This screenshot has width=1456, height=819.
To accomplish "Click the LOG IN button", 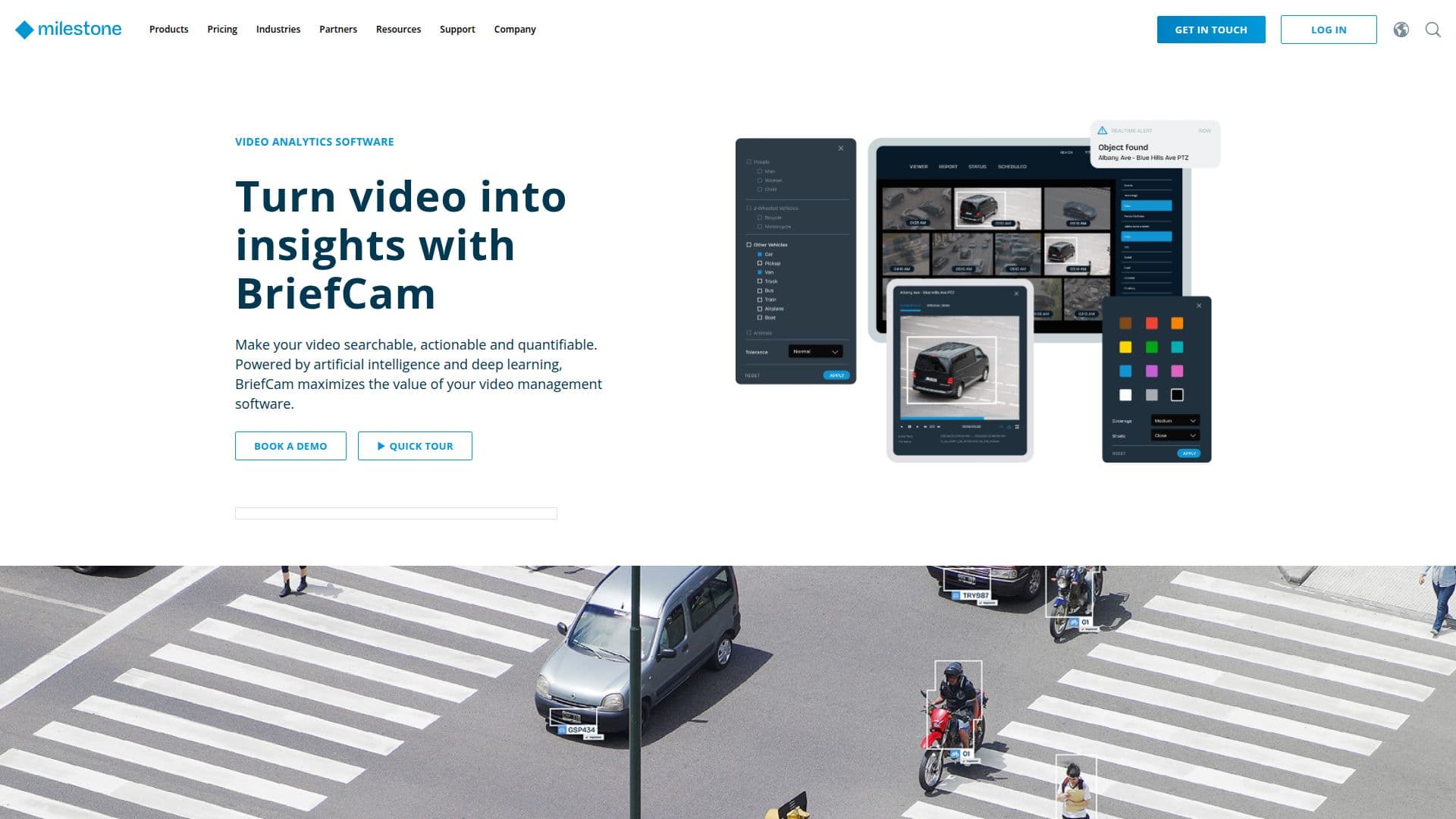I will pos(1329,30).
